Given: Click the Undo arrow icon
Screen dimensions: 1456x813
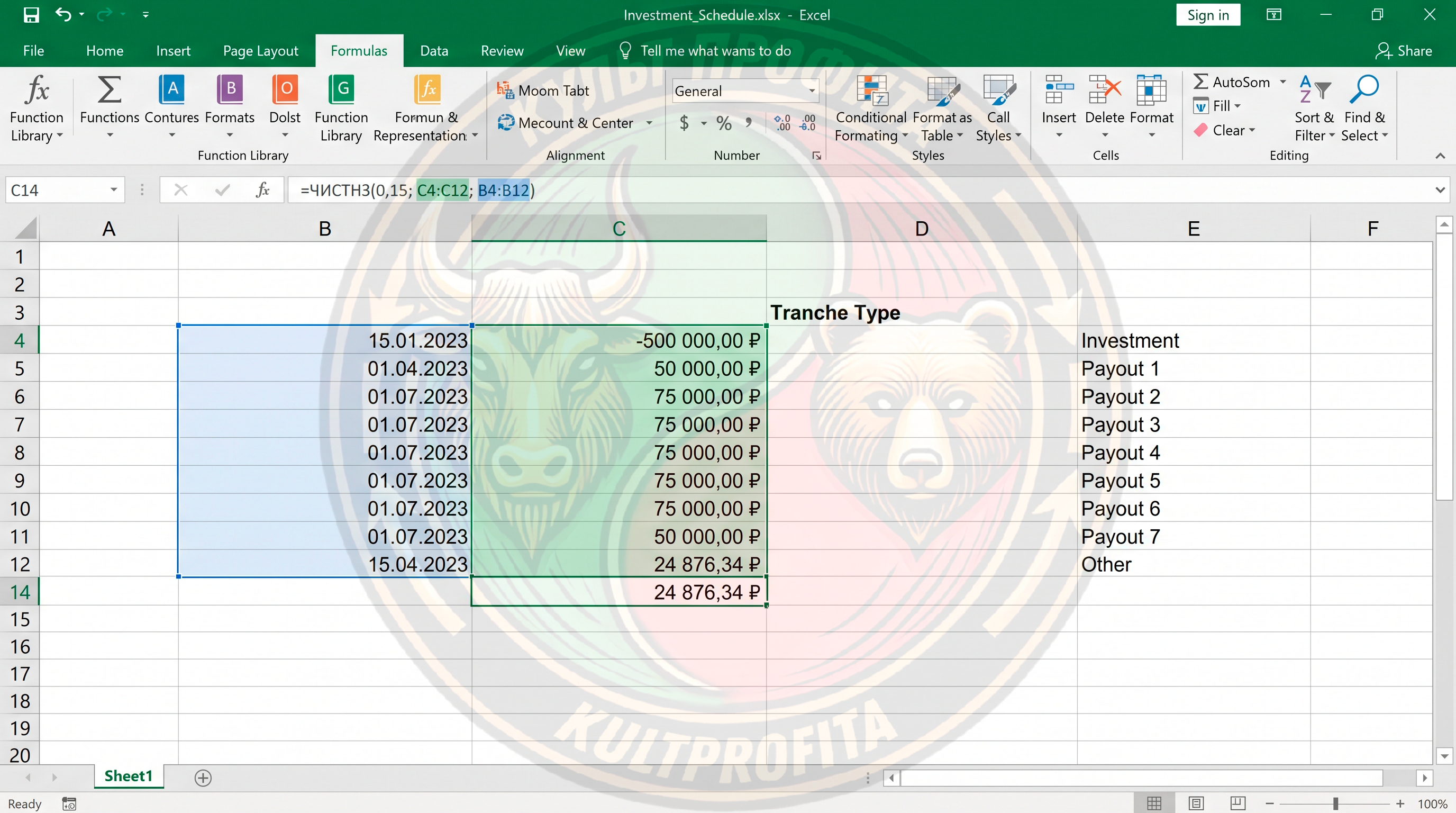Looking at the screenshot, I should pyautogui.click(x=63, y=14).
